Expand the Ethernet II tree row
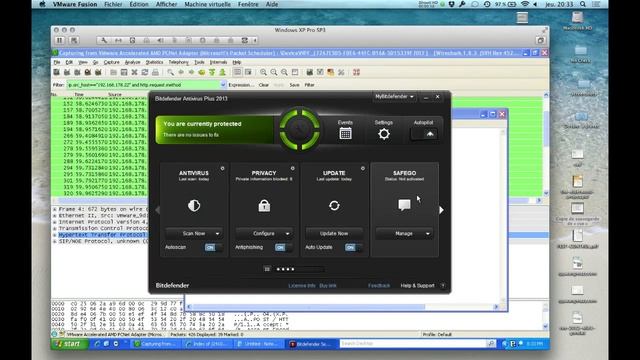 [54, 216]
